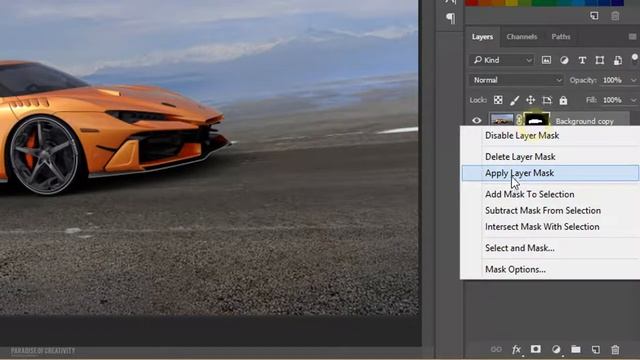This screenshot has width=640, height=360.
Task: Open the Kind filter dropdown
Action: (502, 60)
